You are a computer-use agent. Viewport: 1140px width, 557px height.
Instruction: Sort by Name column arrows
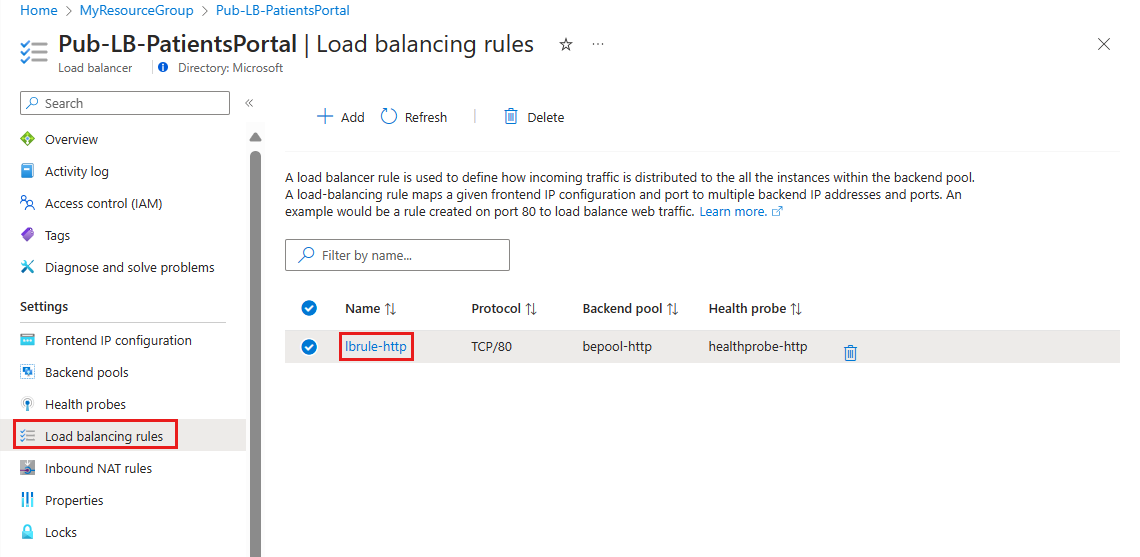(390, 309)
